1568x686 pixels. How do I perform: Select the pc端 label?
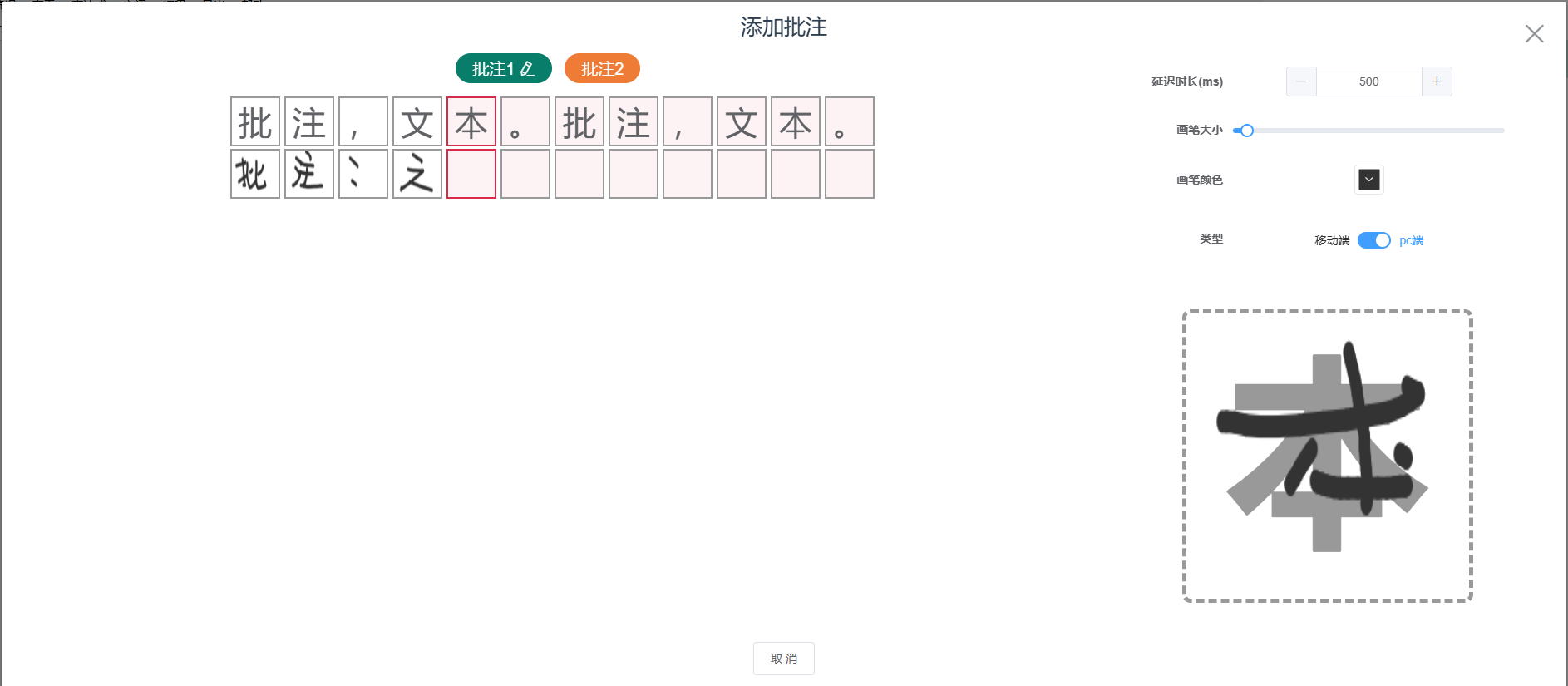[1412, 240]
